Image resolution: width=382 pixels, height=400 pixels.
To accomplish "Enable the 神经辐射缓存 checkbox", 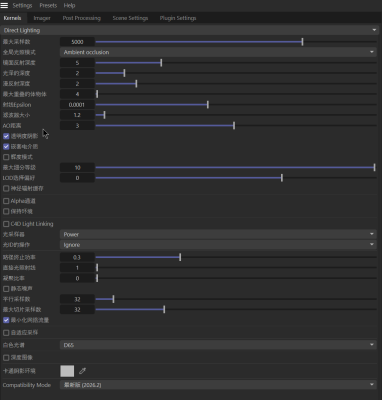I will [x=6, y=188].
